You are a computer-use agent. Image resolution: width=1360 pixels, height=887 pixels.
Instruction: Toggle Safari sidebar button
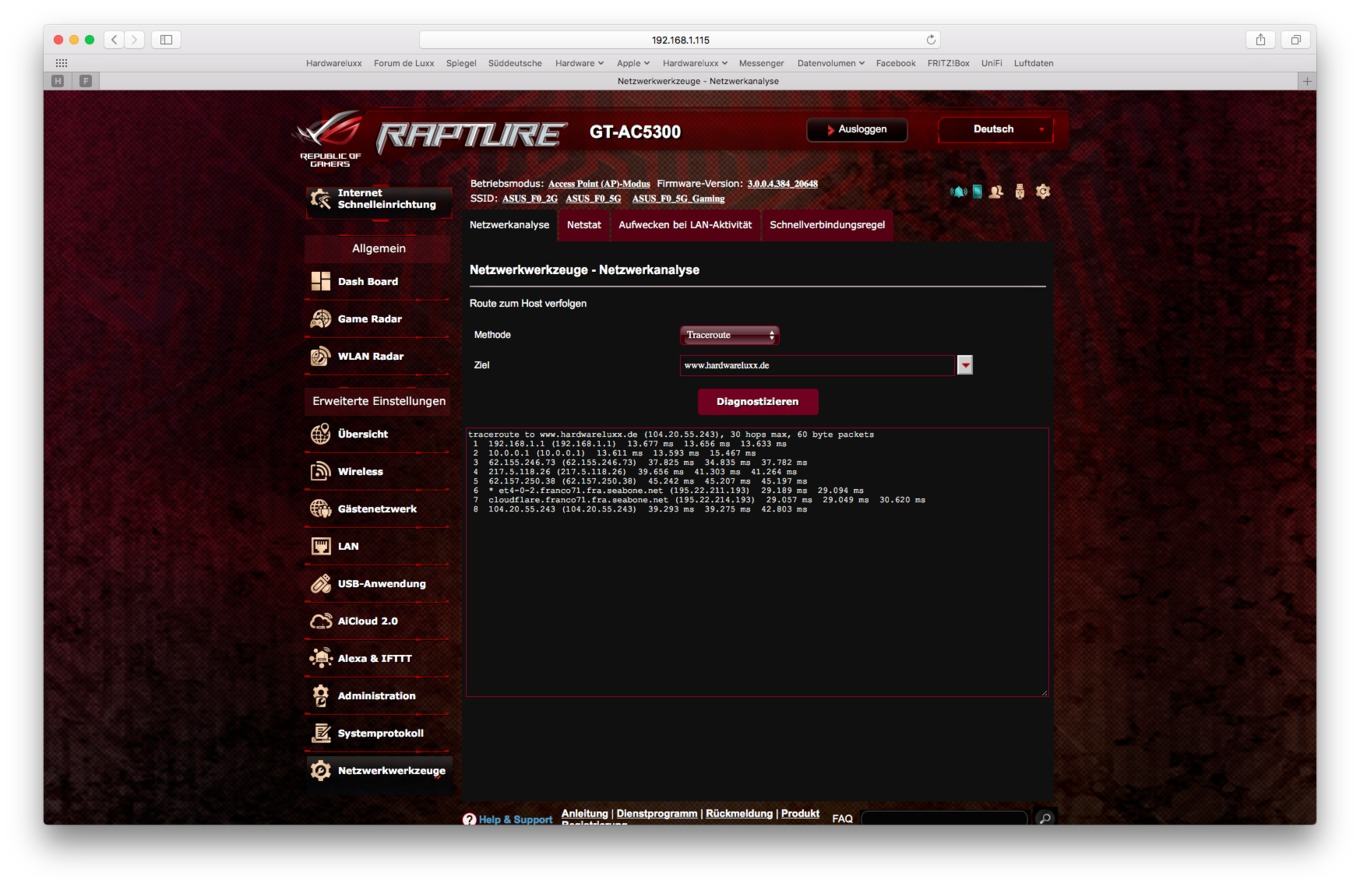(x=166, y=40)
